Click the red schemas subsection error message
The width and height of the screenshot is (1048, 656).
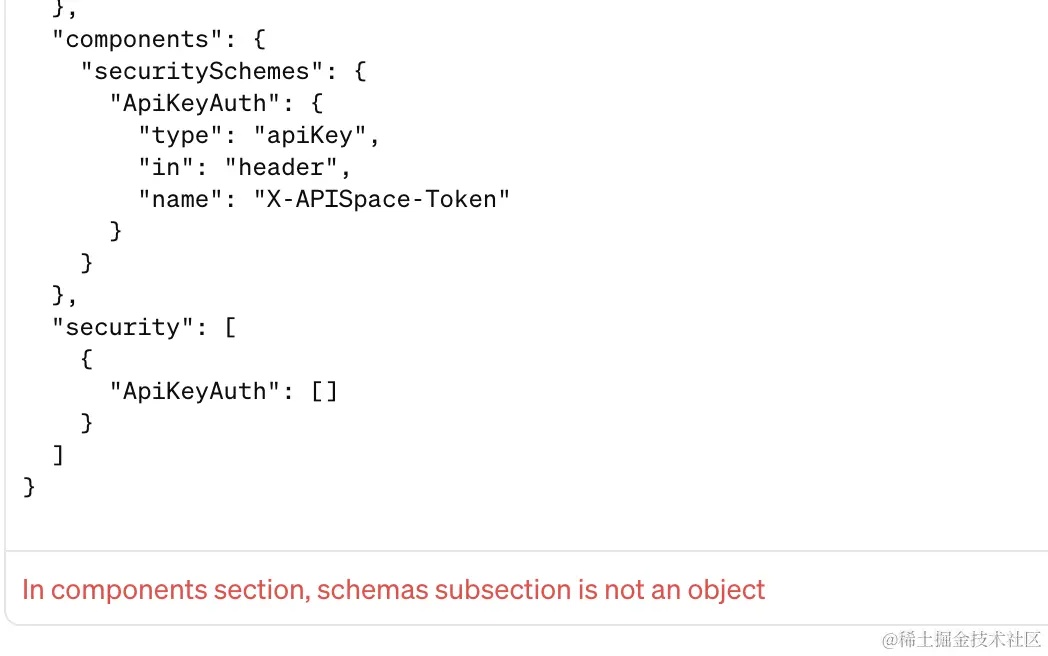point(393,590)
